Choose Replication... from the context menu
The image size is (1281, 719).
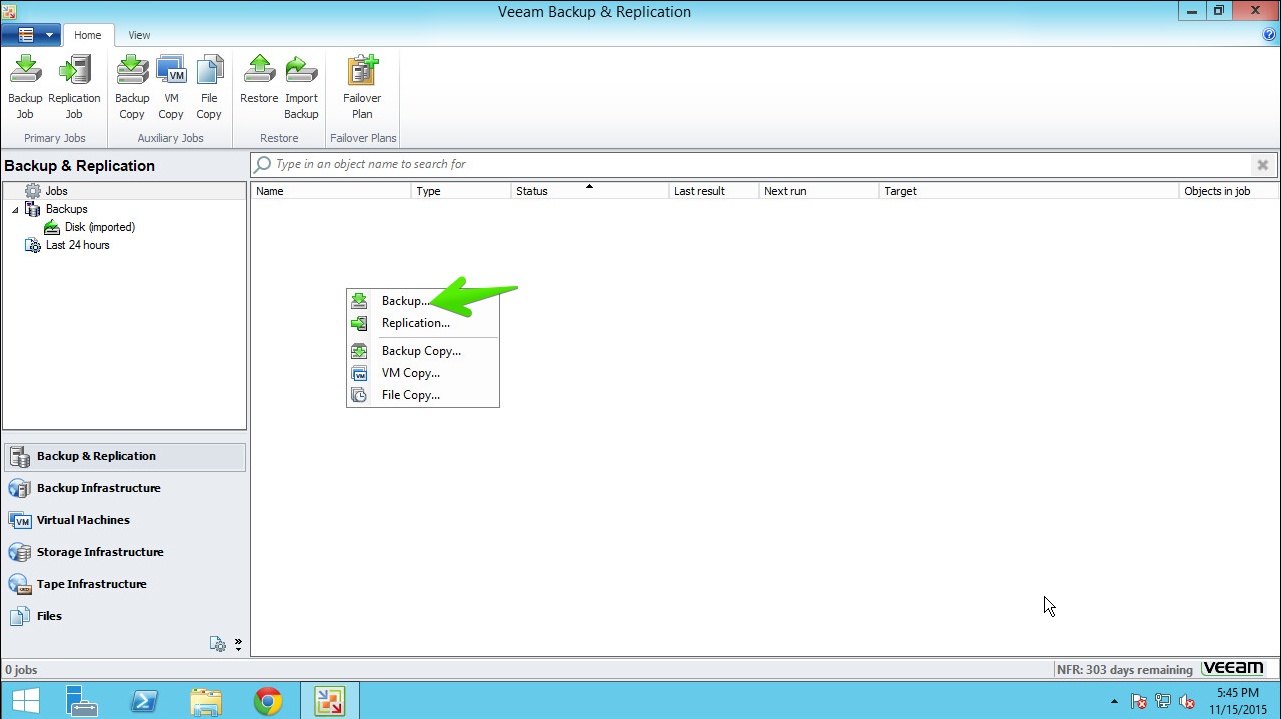pos(423,323)
